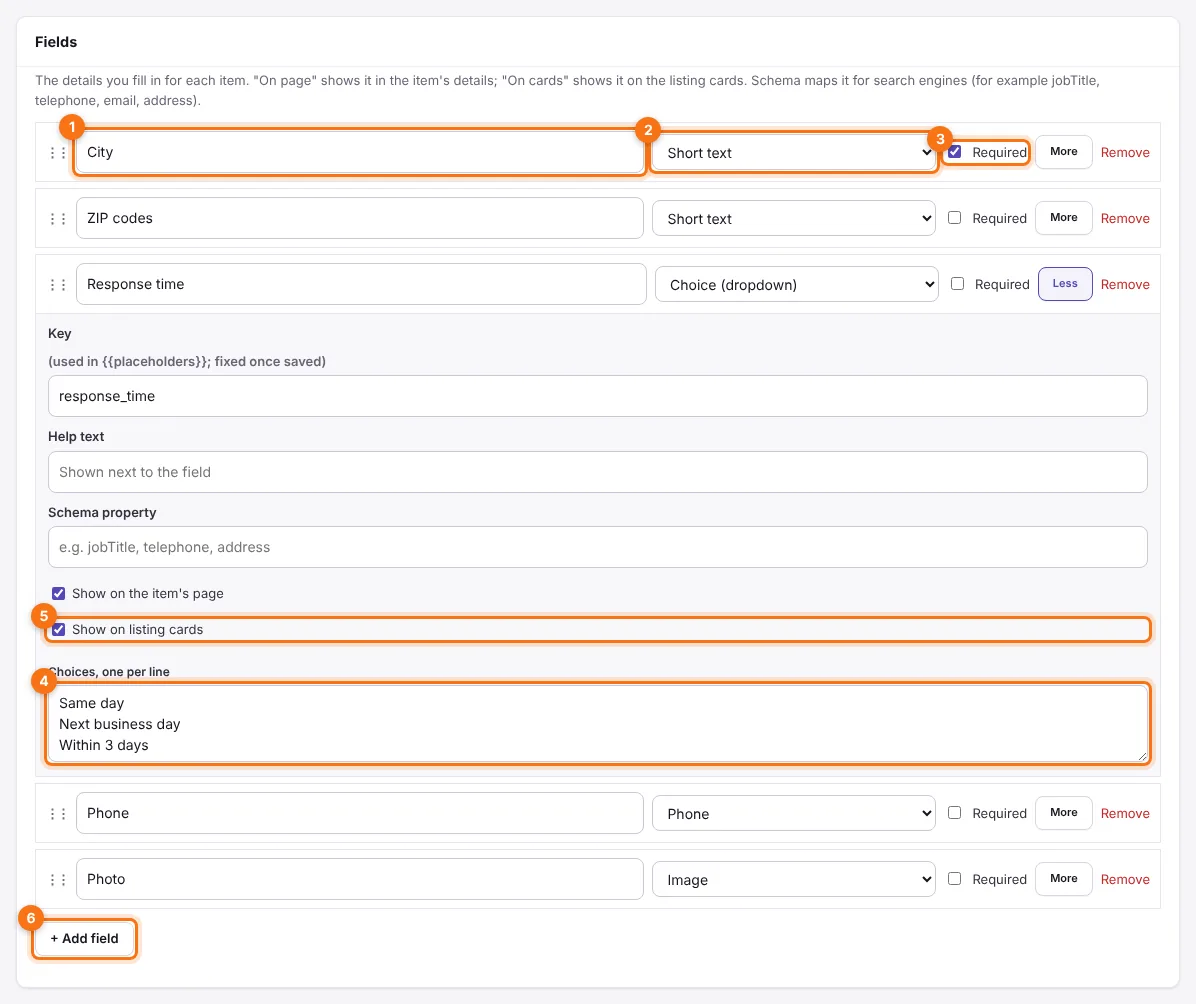Remove the Phone field
The width and height of the screenshot is (1196, 1004).
tap(1124, 813)
